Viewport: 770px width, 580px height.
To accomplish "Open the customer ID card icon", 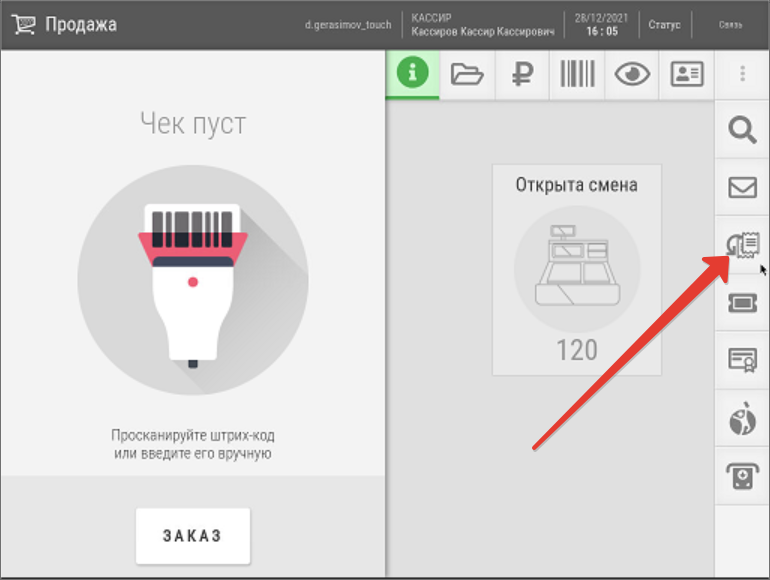I will [687, 74].
